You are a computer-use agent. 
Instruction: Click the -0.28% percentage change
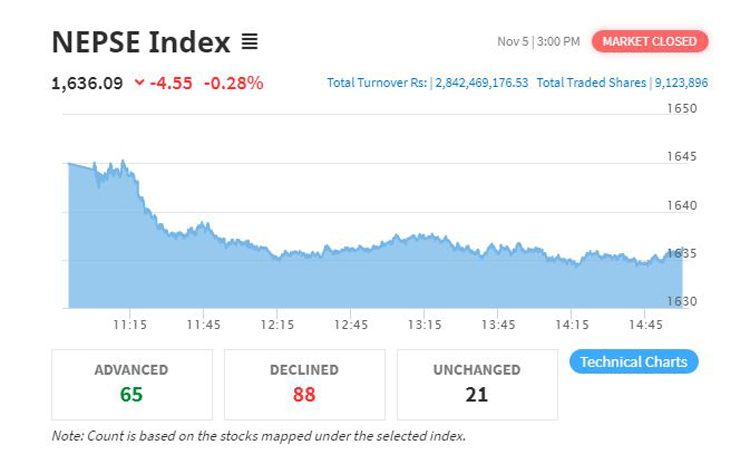[233, 83]
